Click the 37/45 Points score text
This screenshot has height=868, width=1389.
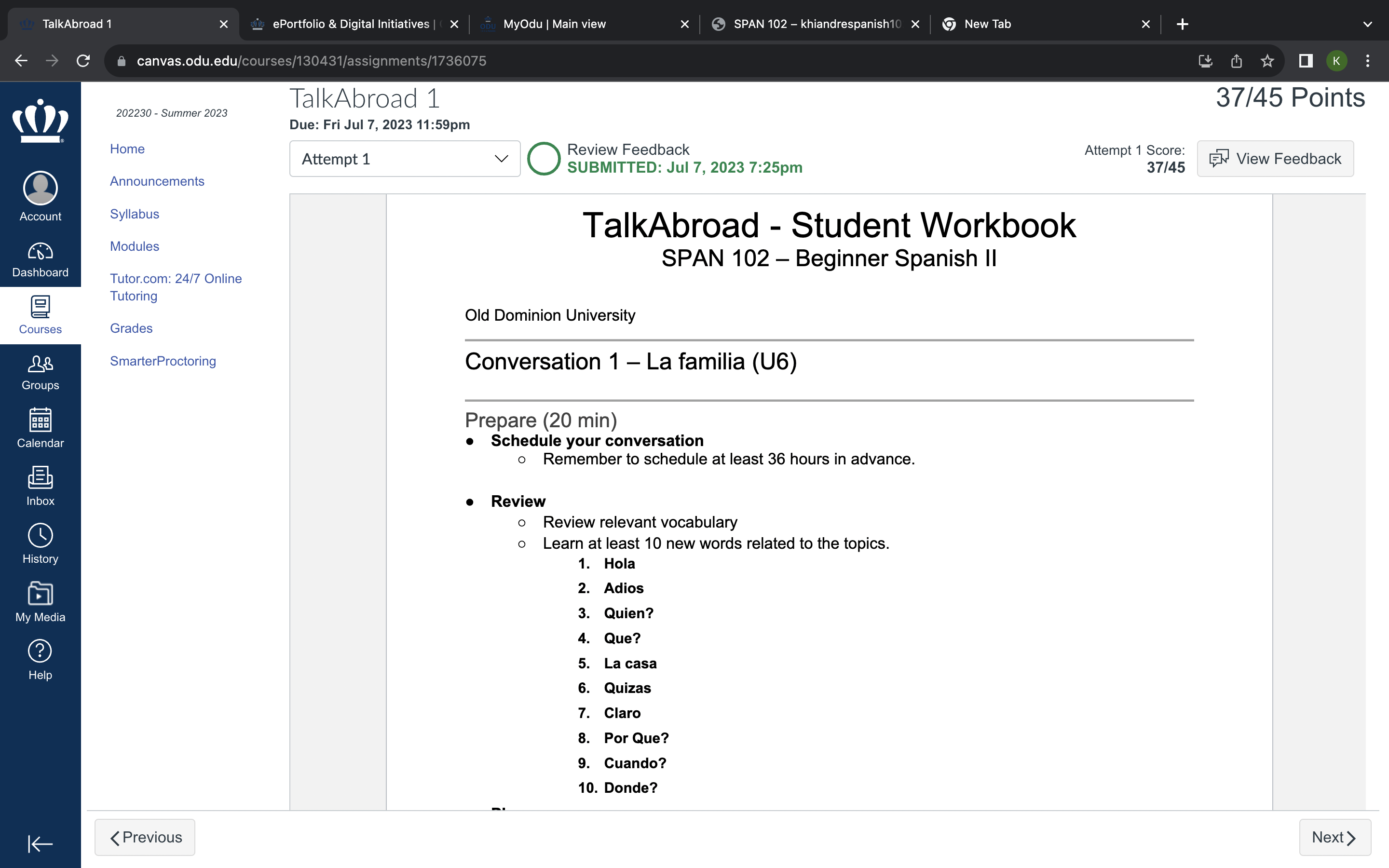point(1290,97)
